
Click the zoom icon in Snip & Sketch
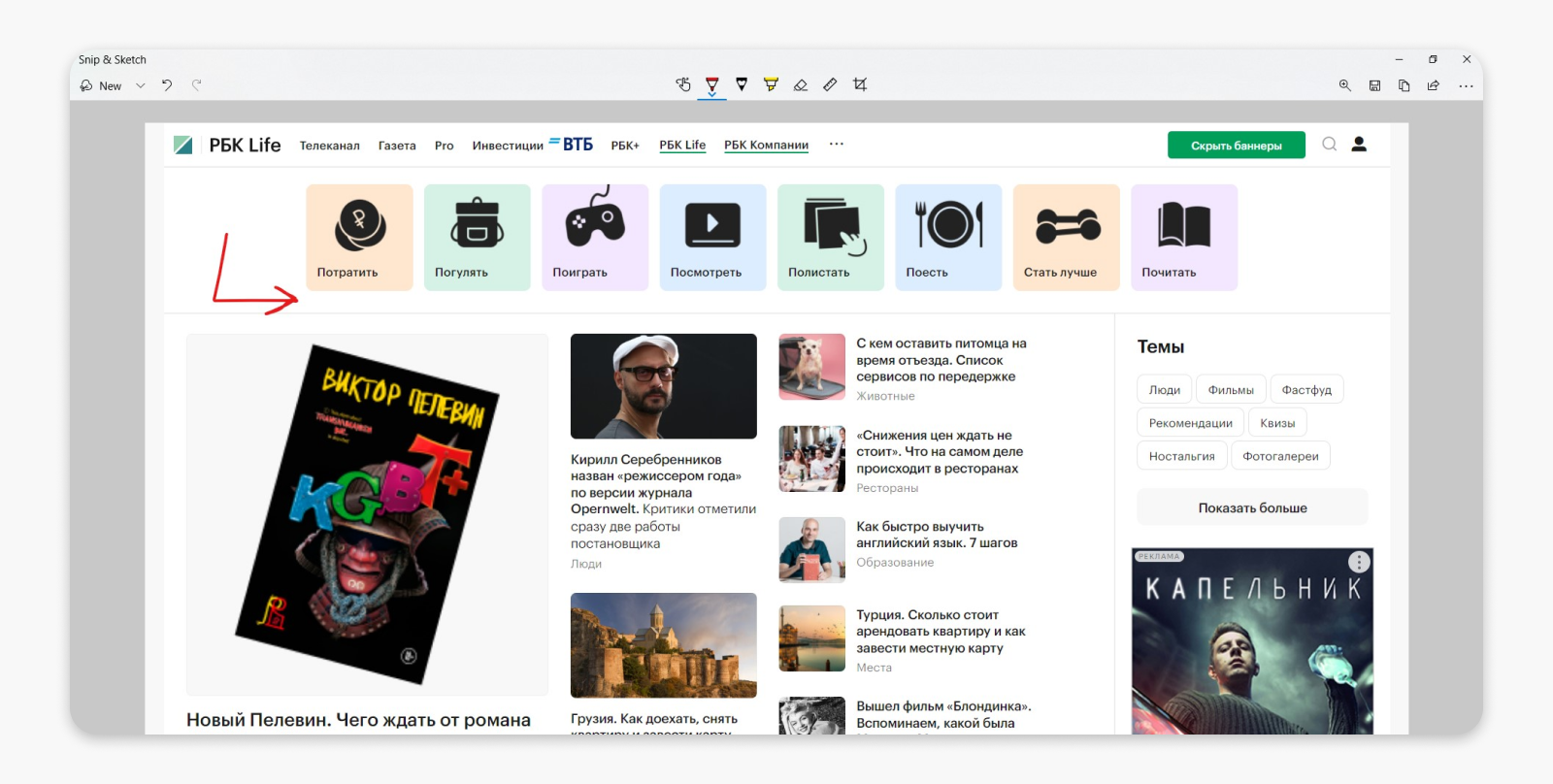tap(1345, 85)
